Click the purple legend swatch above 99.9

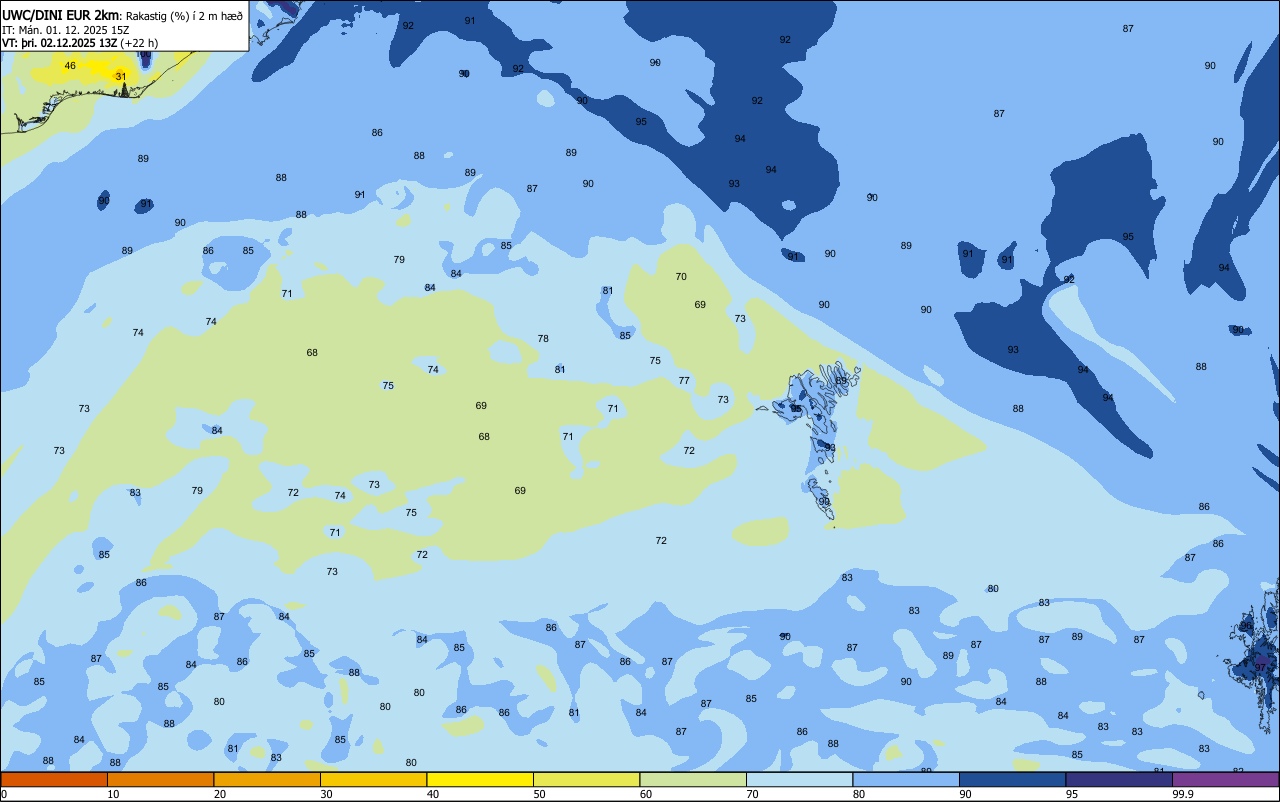click(x=1225, y=779)
